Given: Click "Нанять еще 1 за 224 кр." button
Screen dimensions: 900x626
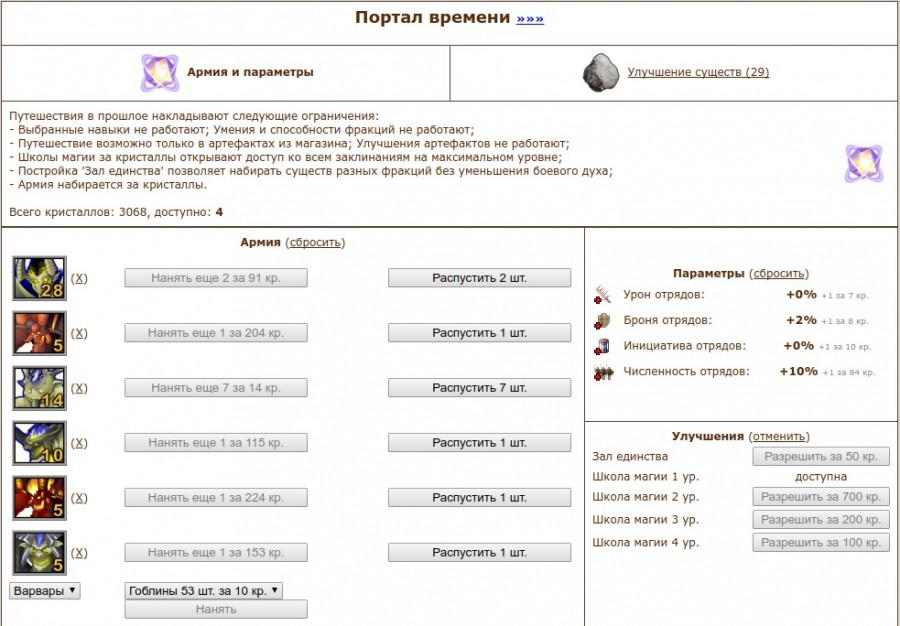Looking at the screenshot, I should click(x=216, y=497).
